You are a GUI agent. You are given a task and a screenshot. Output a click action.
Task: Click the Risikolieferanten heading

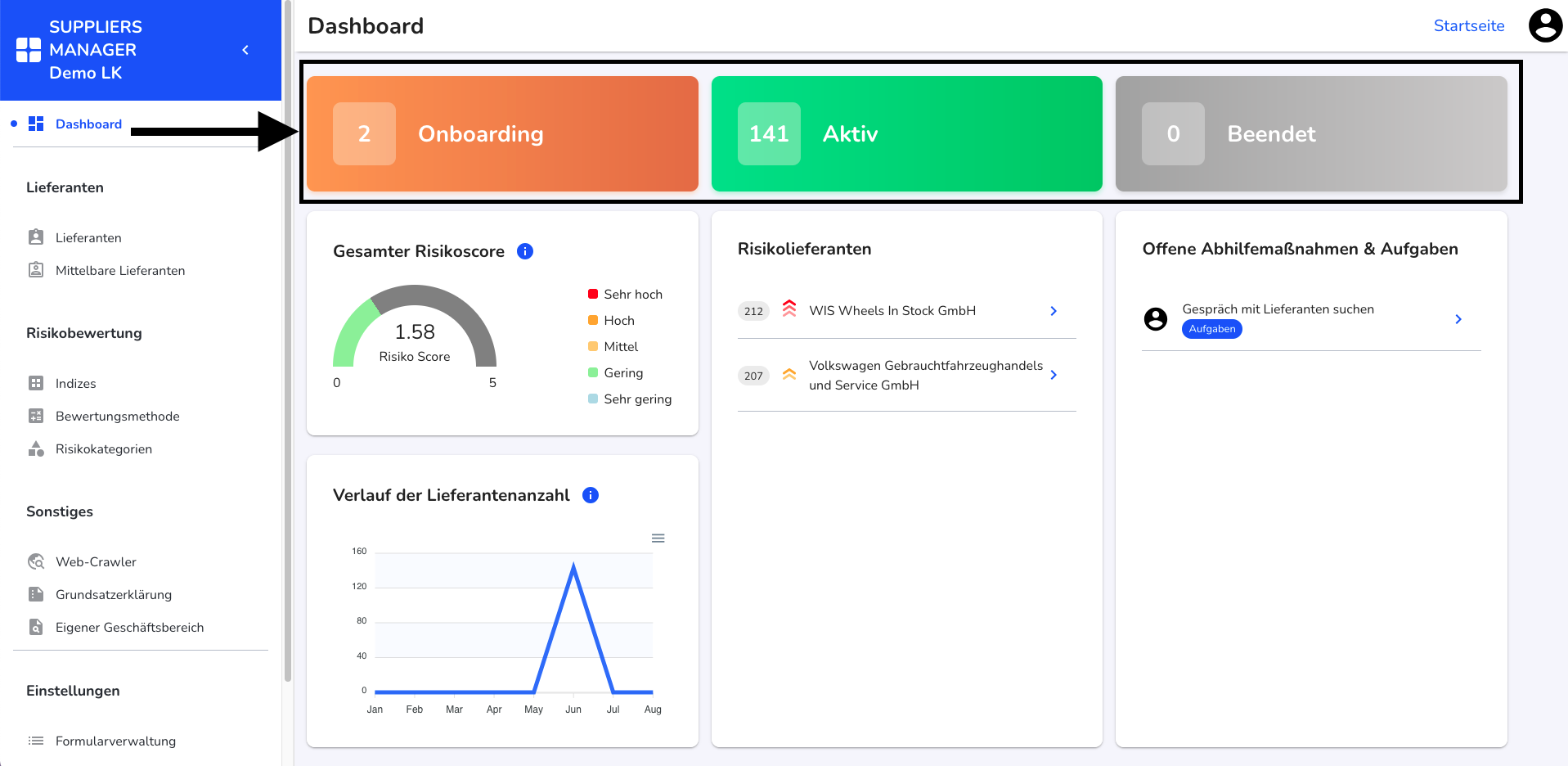coord(804,249)
